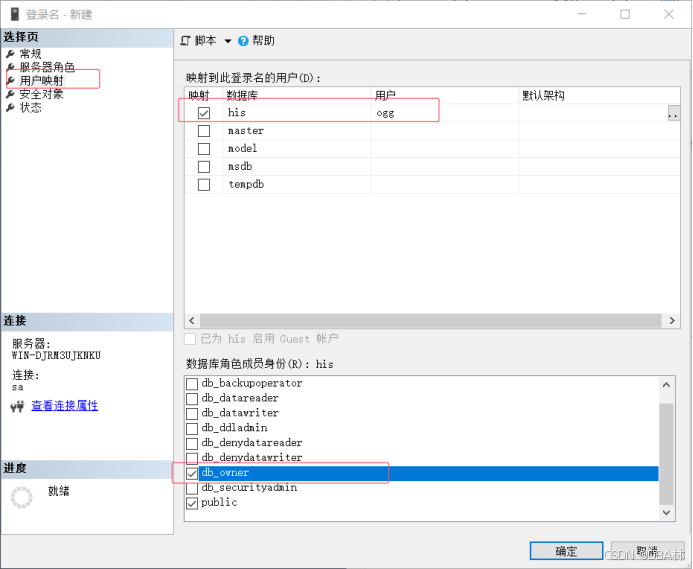Click the server window icon in title bar
Viewport: 693px width, 569px height.
coord(15,14)
